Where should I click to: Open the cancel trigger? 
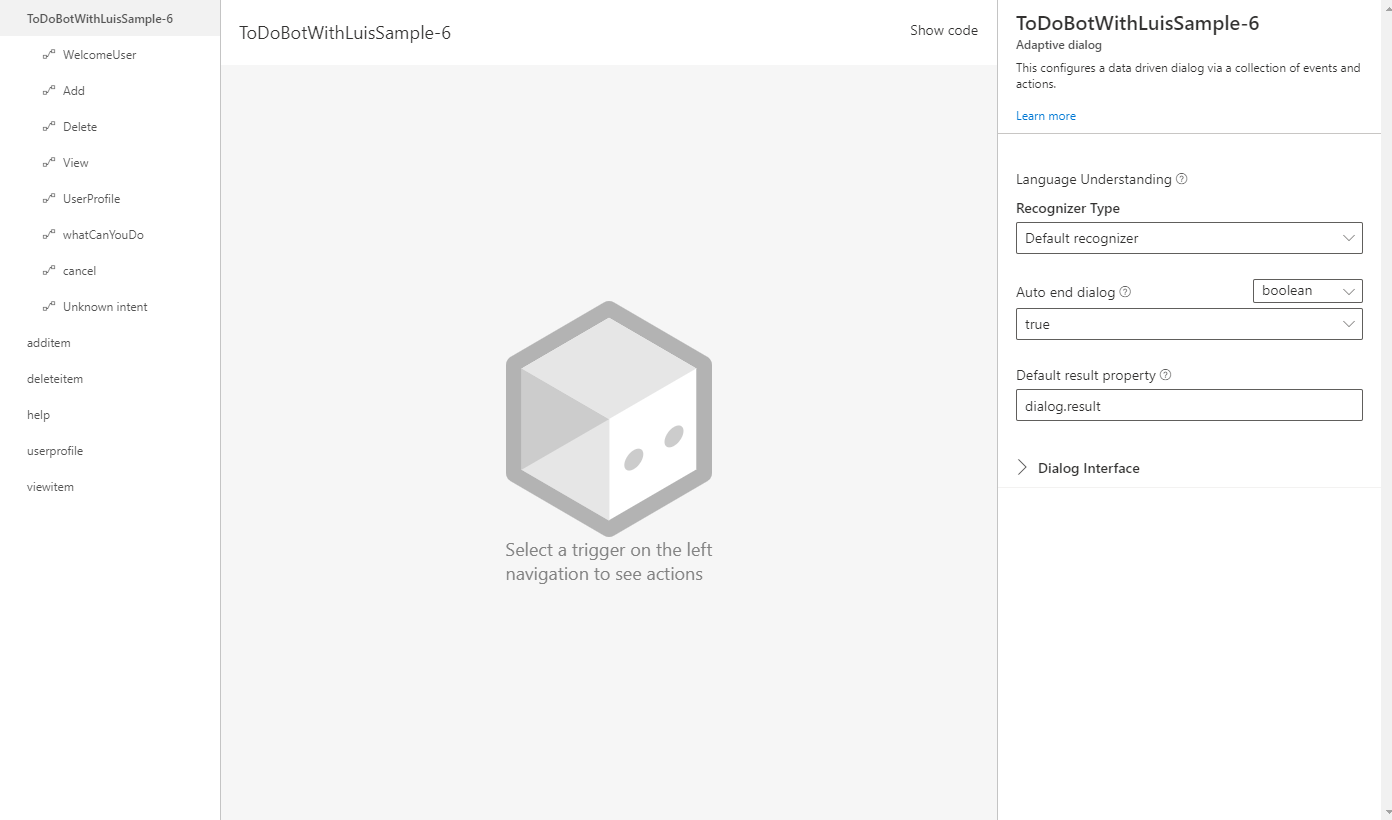[110, 271]
